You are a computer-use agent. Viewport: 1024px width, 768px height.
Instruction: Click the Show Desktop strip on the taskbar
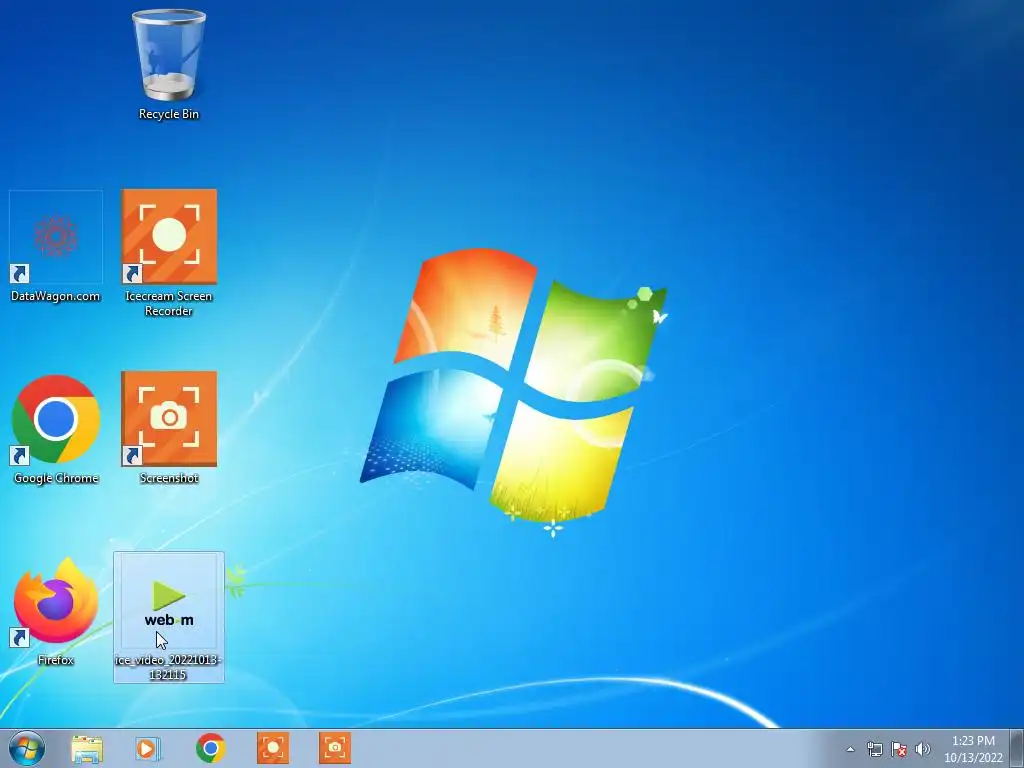[1017, 748]
